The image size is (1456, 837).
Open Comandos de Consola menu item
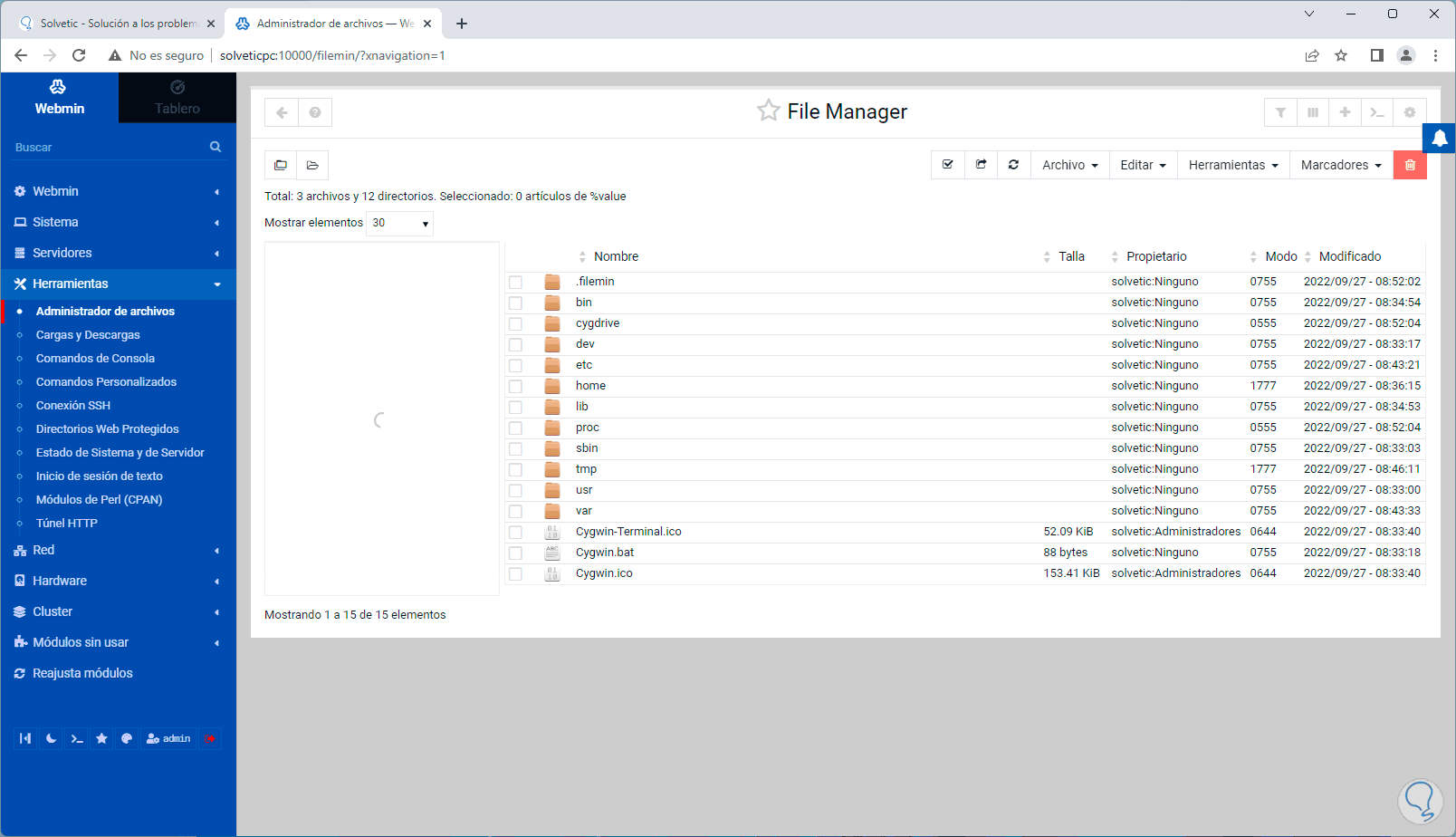(x=95, y=359)
